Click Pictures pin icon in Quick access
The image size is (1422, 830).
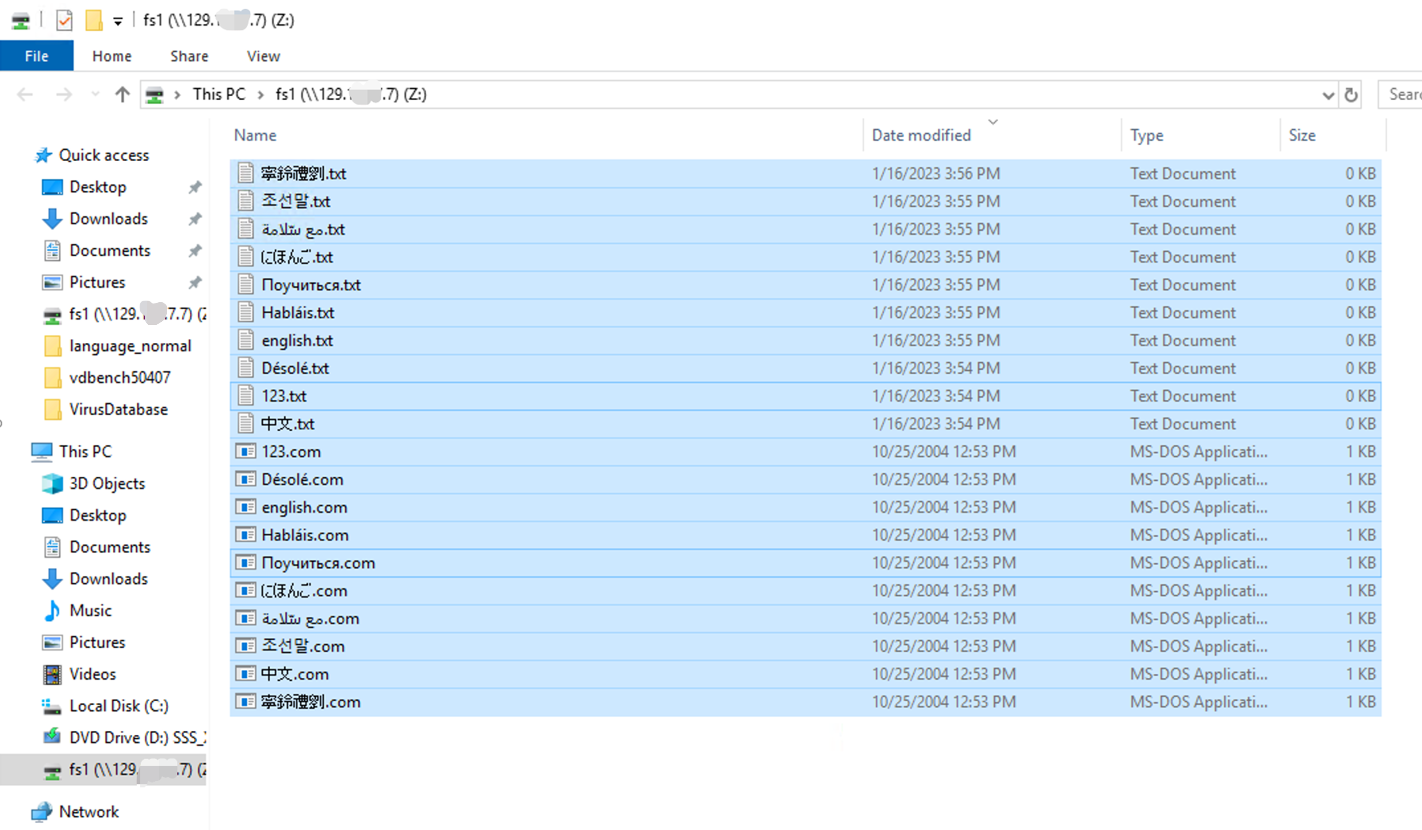(x=195, y=283)
